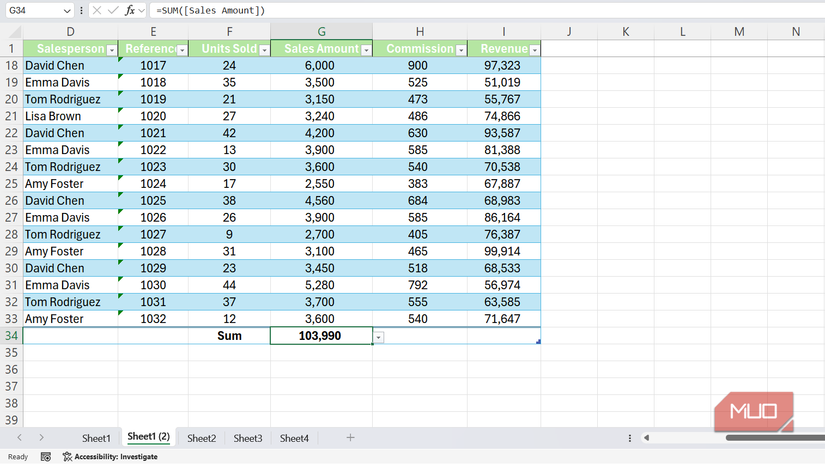Select column D header

coord(70,32)
